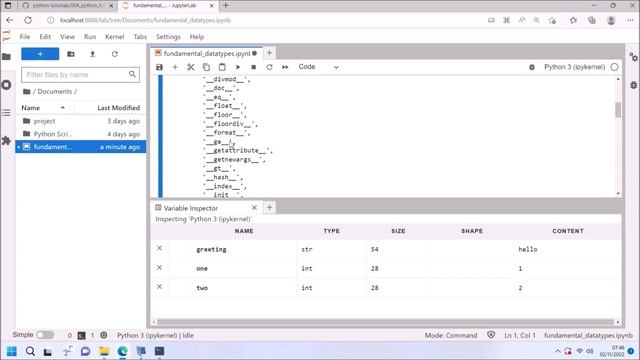Run the selected cell with the play icon
640x360 pixels.
pyautogui.click(x=238, y=67)
